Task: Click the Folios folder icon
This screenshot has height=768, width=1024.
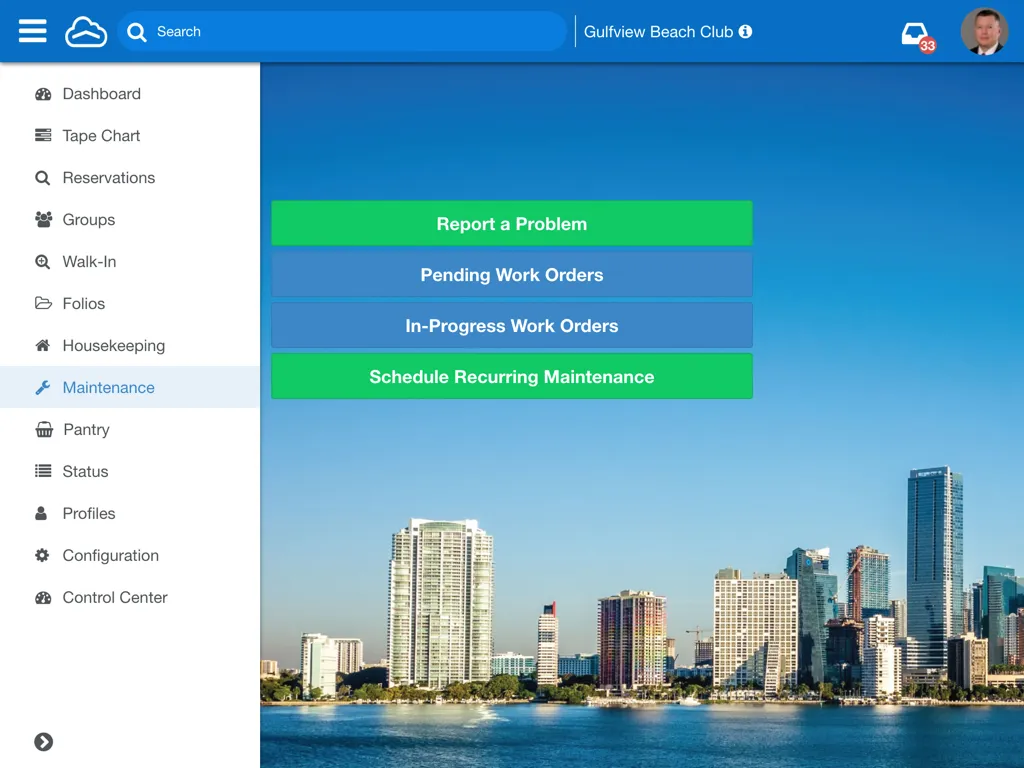Action: coord(43,303)
